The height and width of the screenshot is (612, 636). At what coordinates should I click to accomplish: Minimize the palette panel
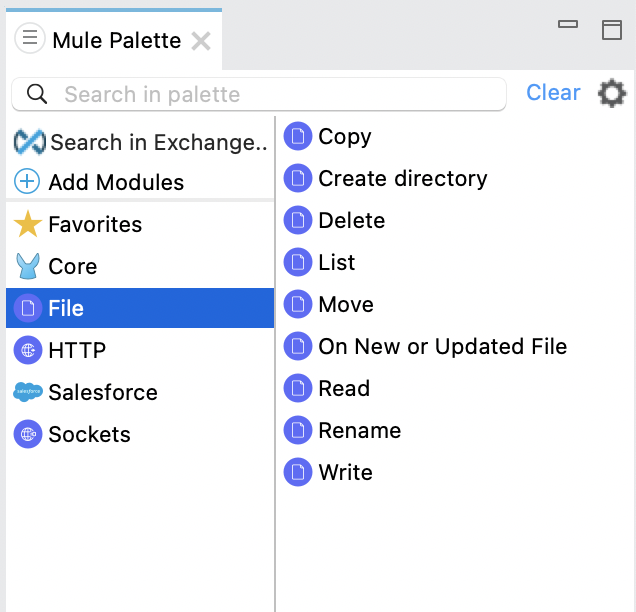tap(568, 24)
